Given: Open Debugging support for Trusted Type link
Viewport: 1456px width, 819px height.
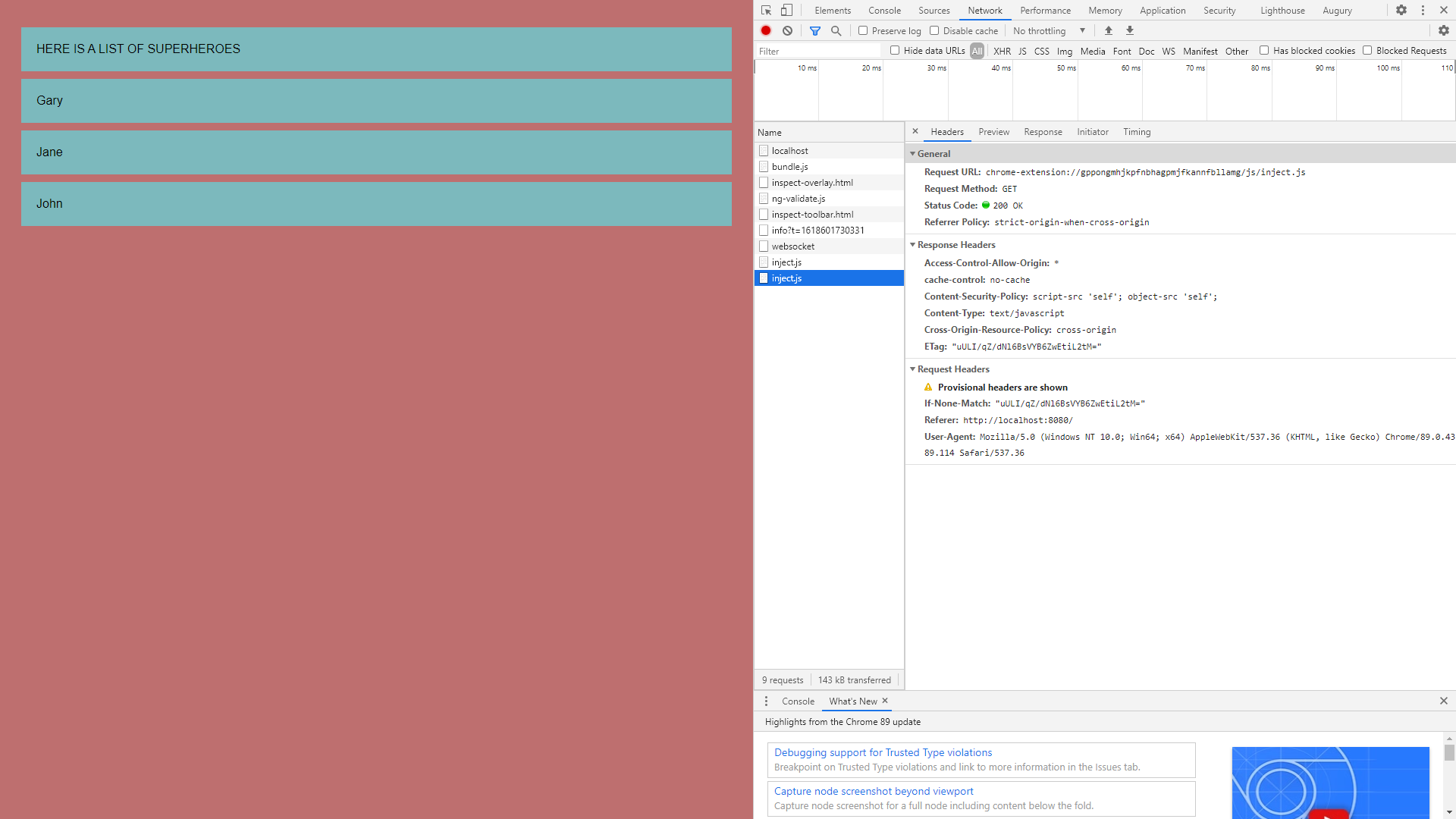Looking at the screenshot, I should [x=883, y=752].
